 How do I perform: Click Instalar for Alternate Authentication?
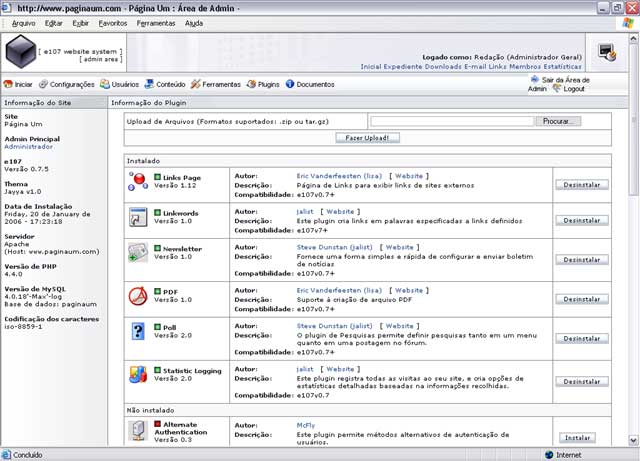[577, 438]
